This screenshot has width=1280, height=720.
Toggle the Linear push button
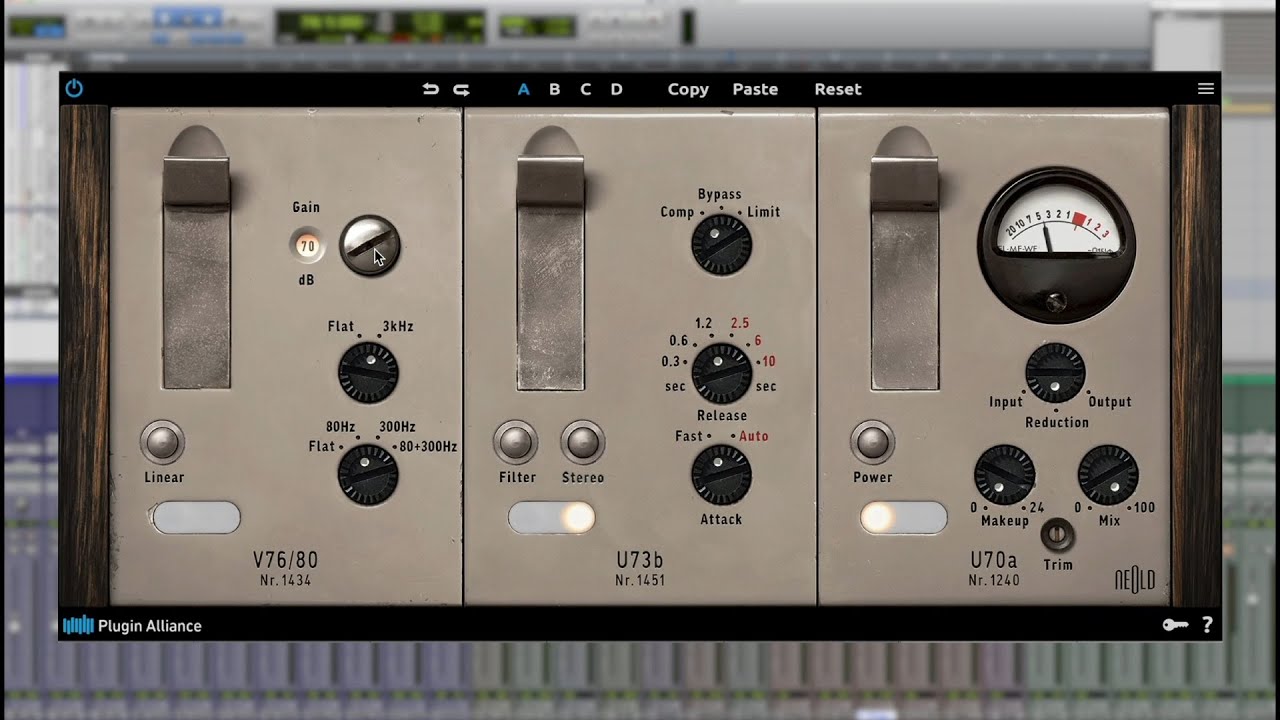(162, 442)
